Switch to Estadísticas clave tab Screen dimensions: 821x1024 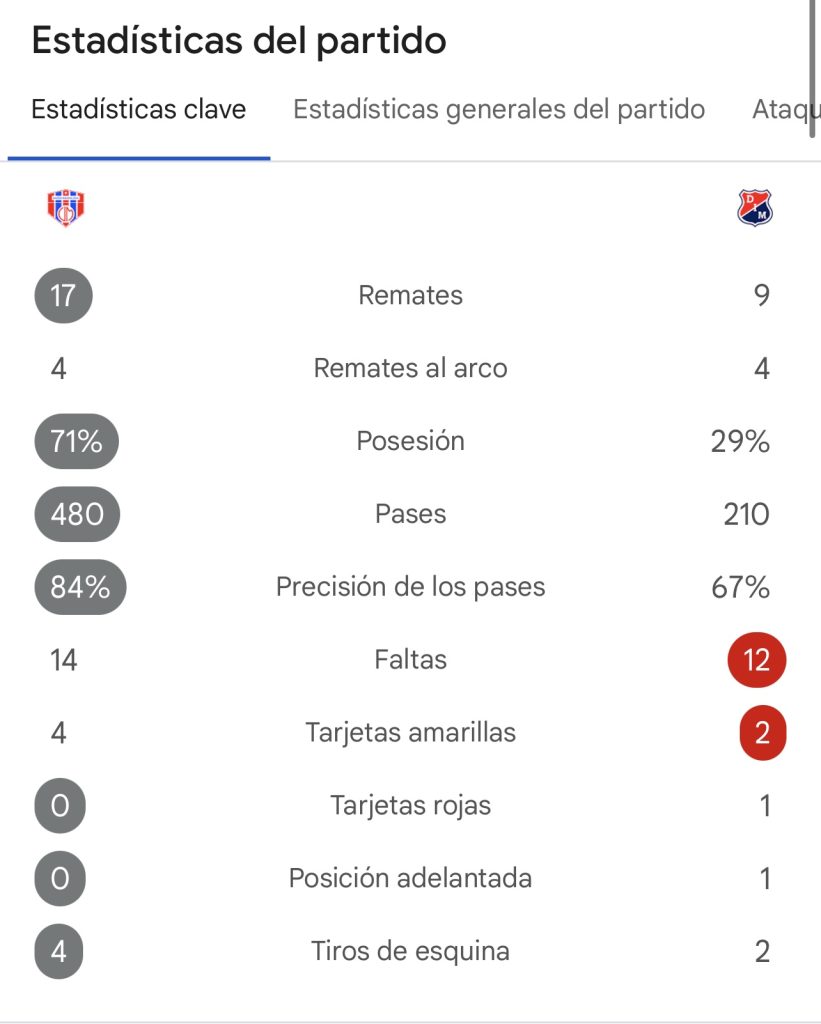coord(138,109)
